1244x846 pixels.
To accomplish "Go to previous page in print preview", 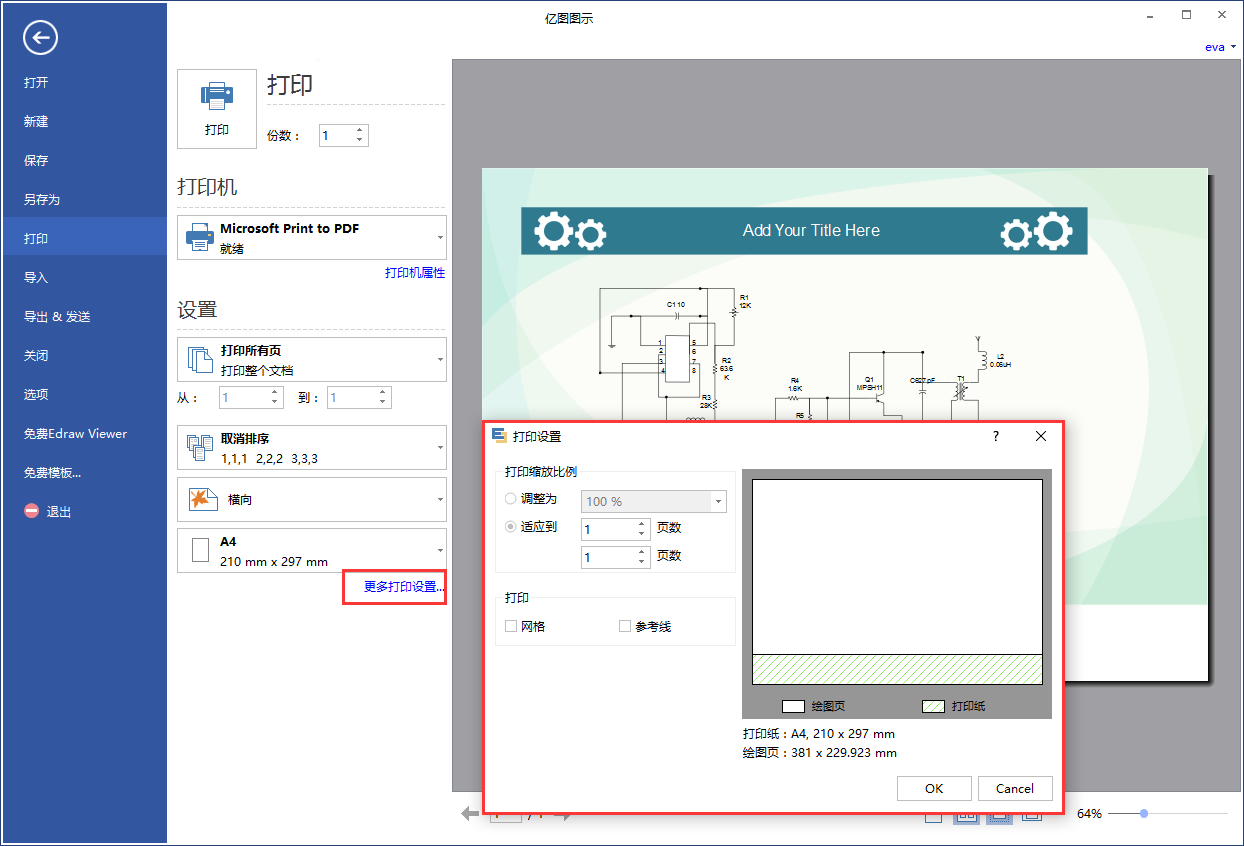I will tap(469, 814).
